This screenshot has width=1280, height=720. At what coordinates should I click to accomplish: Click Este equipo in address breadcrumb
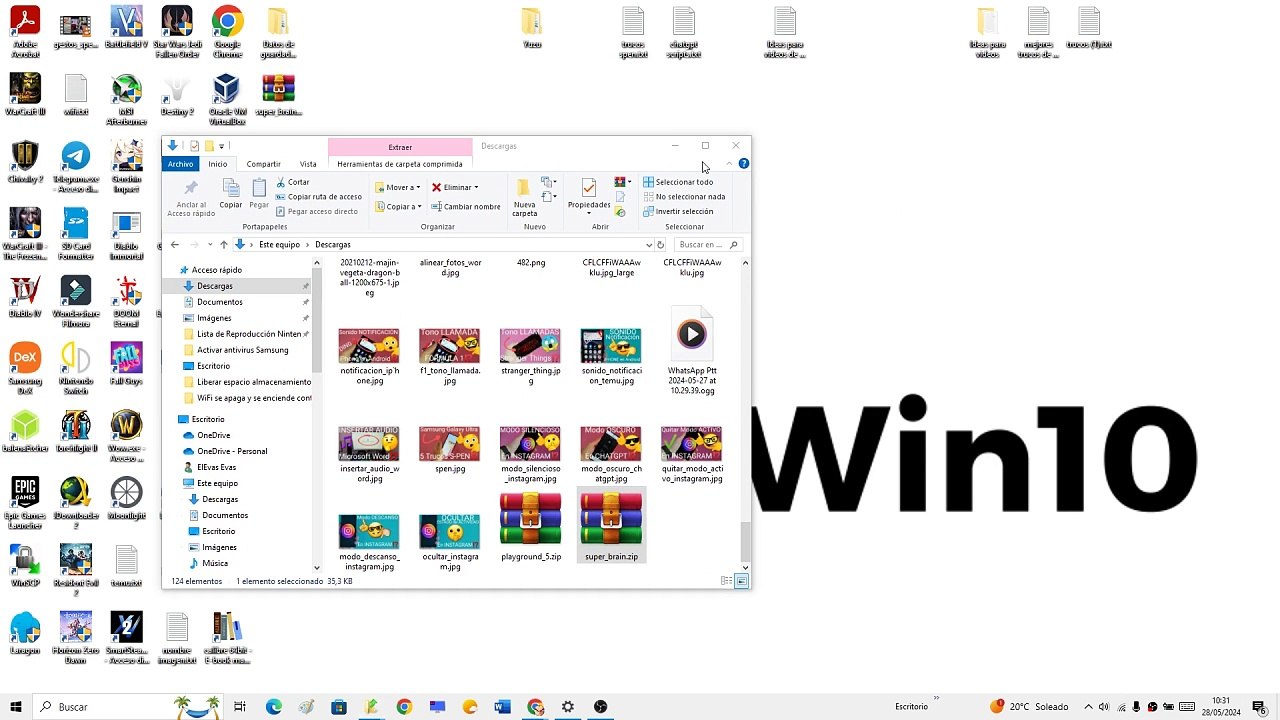279,244
